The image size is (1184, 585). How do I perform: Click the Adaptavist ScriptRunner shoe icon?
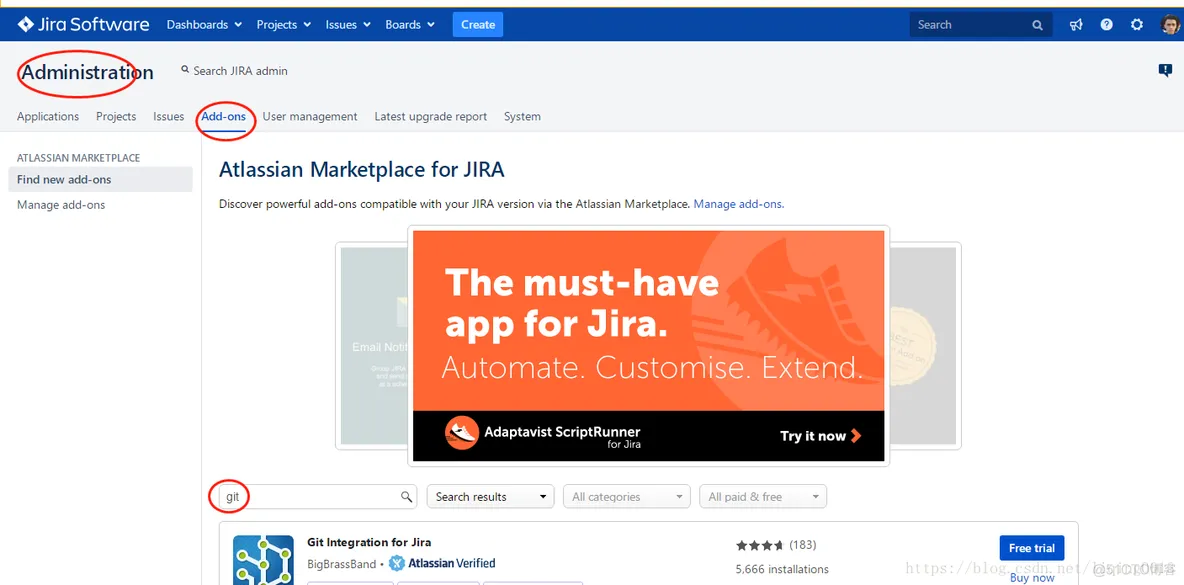tap(461, 433)
